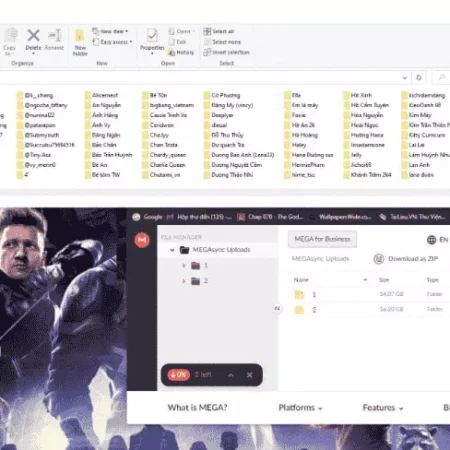Screen dimensions: 450x450
Task: Click the red 0% transfer progress pill
Action: pos(178,375)
